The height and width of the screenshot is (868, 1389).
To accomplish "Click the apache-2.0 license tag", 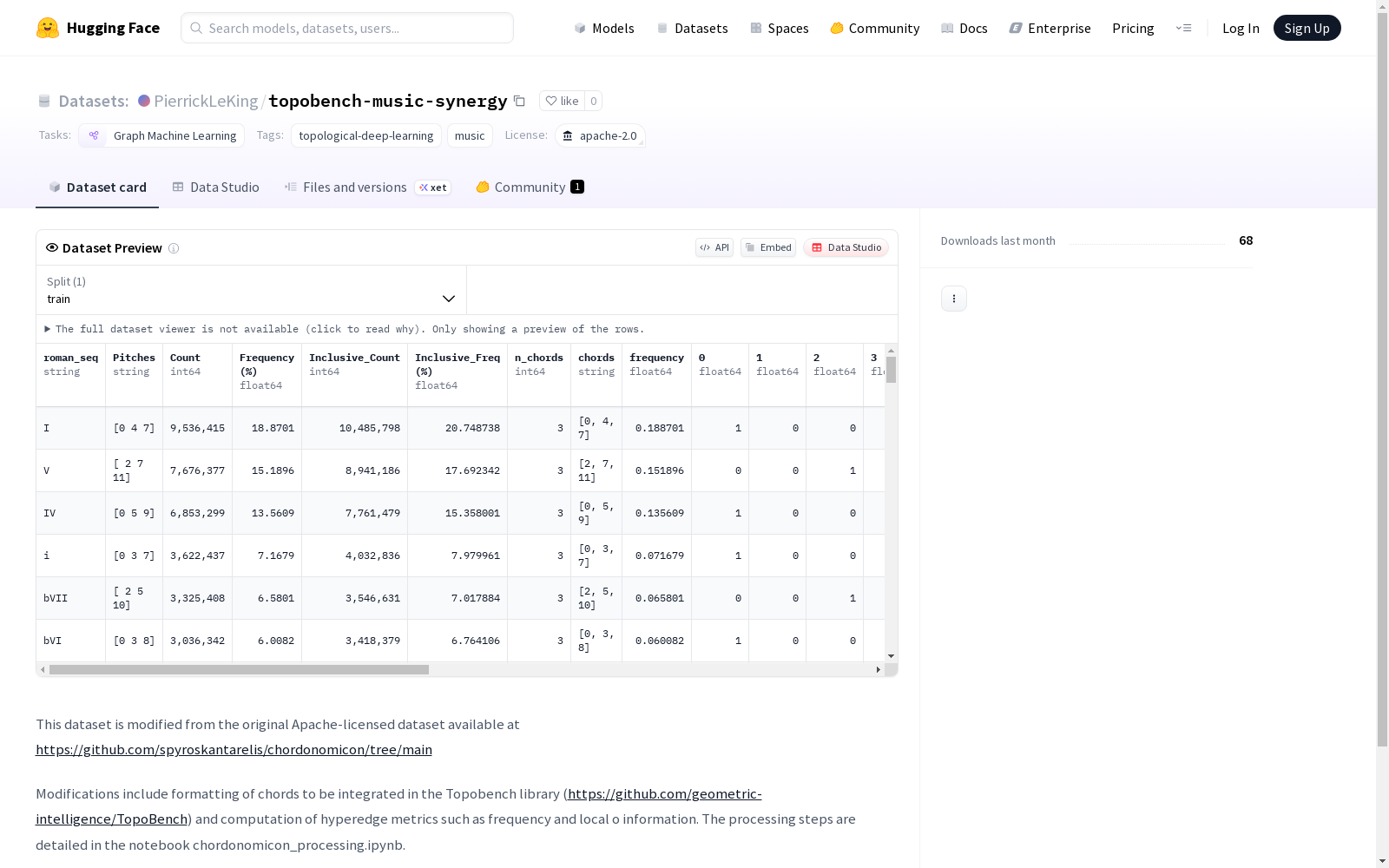I will 600,135.
